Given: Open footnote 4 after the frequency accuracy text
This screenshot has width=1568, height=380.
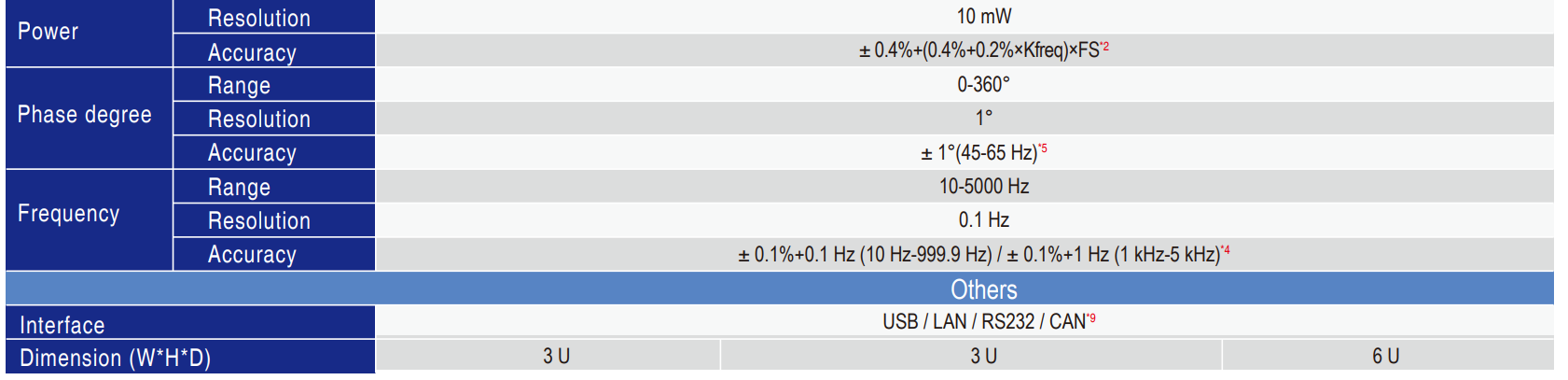Looking at the screenshot, I should pos(1226,250).
